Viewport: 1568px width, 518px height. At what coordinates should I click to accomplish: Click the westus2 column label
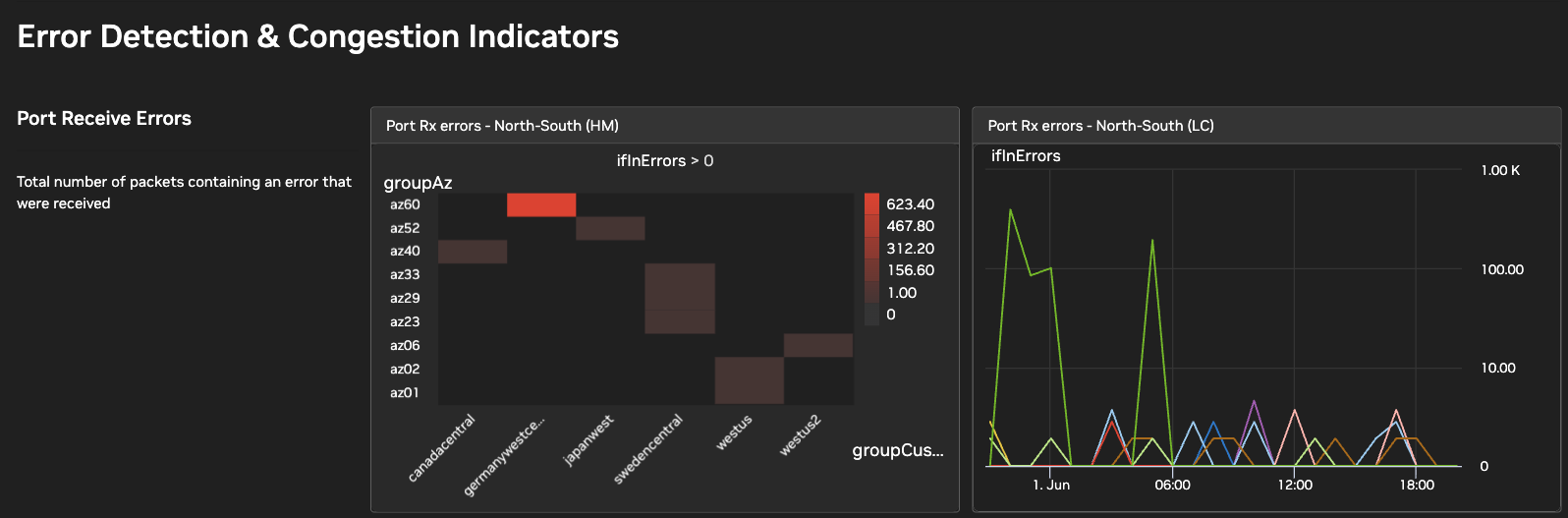click(800, 435)
